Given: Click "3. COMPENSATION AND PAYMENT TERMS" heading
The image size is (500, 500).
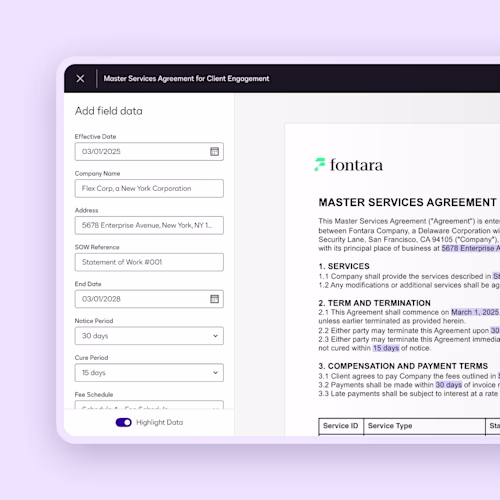Looking at the screenshot, I should (403, 366).
